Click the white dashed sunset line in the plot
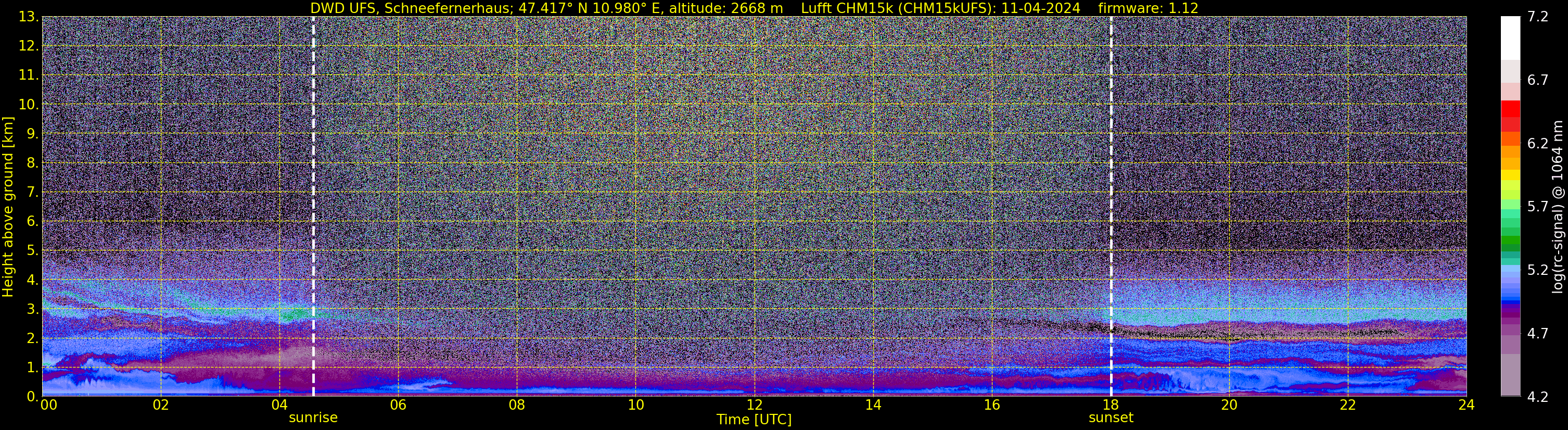The image size is (1568, 430). tap(1111, 206)
